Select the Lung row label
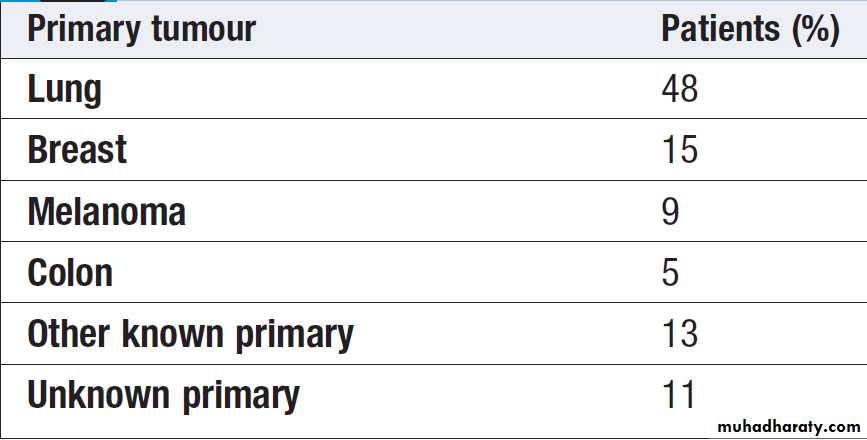Screen dimensions: 867x440 pos(65,90)
